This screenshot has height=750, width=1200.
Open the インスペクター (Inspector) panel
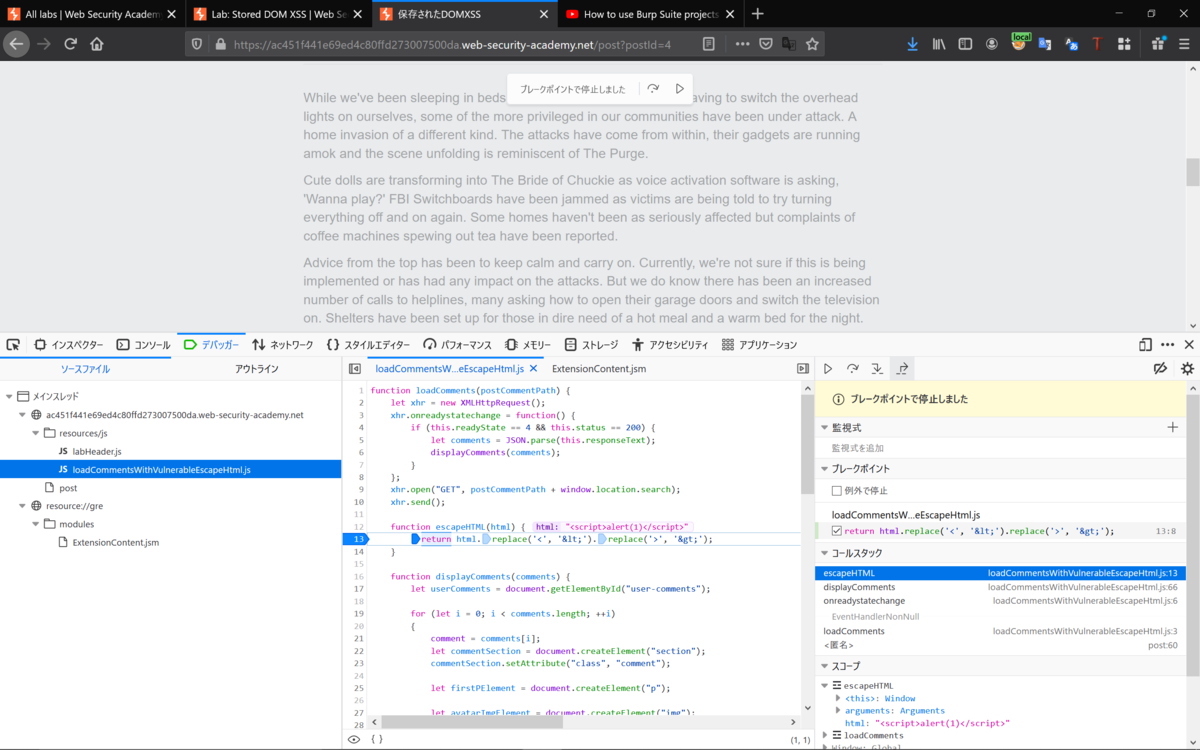click(69, 345)
